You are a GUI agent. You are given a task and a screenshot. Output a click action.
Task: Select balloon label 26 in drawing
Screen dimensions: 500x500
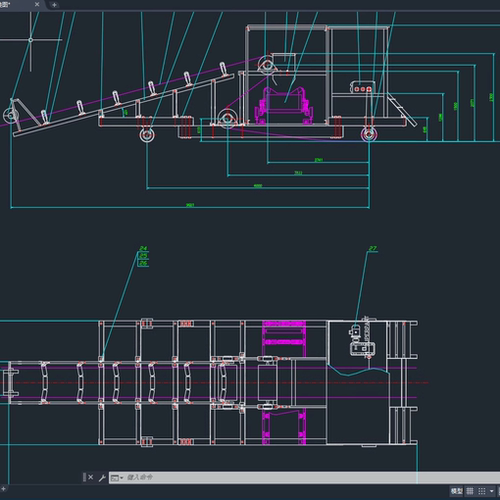tap(143, 263)
